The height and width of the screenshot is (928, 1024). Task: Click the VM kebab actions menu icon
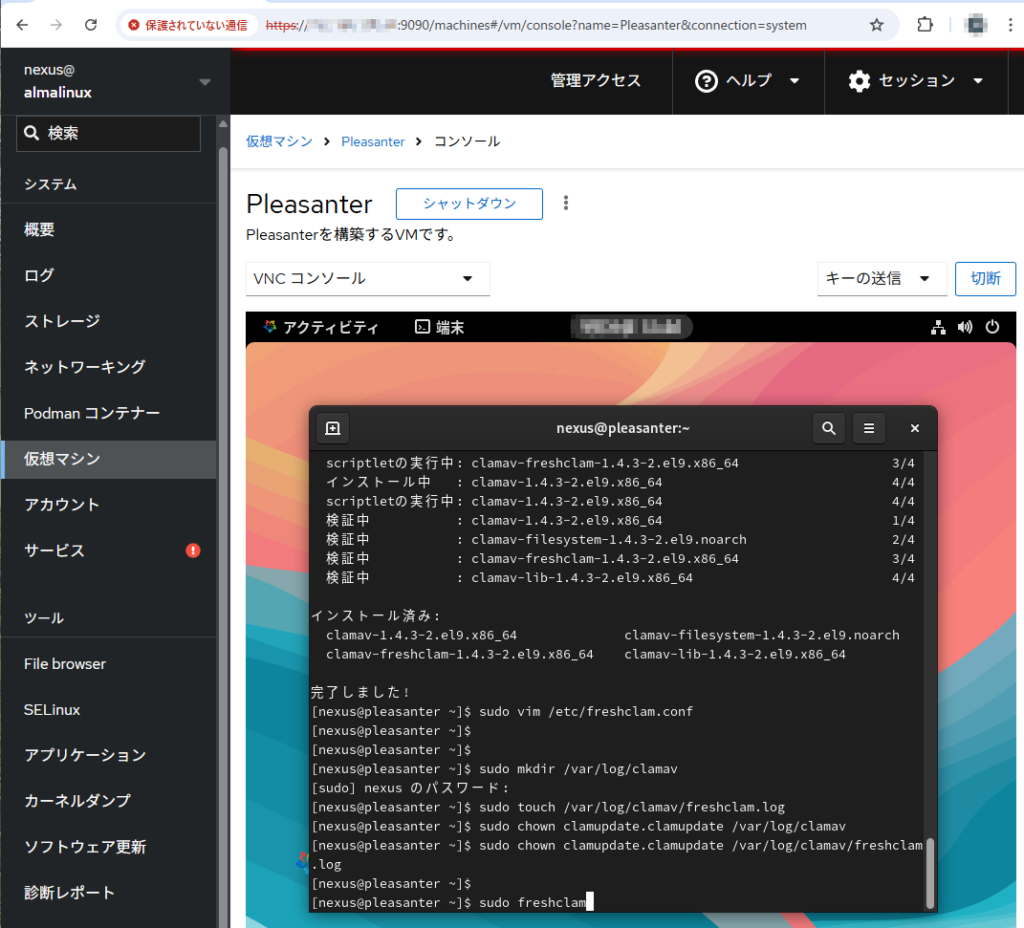pyautogui.click(x=566, y=203)
